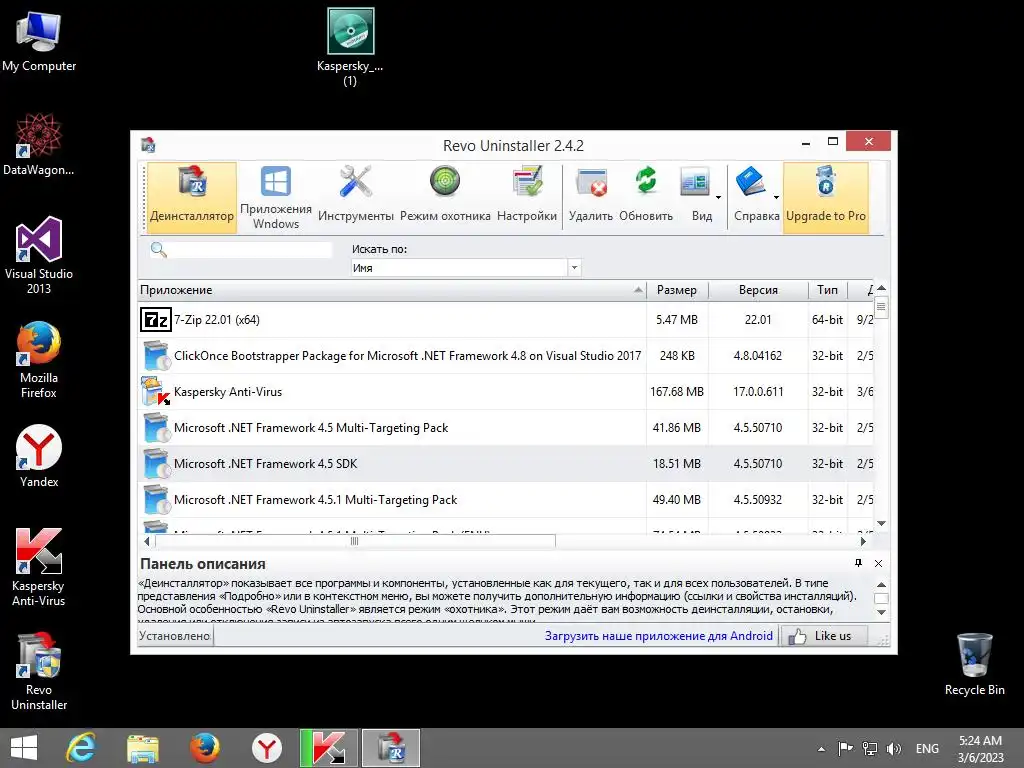
Task: Select Kaspersky Anti-Virus desktop shortcut
Action: coord(39,568)
